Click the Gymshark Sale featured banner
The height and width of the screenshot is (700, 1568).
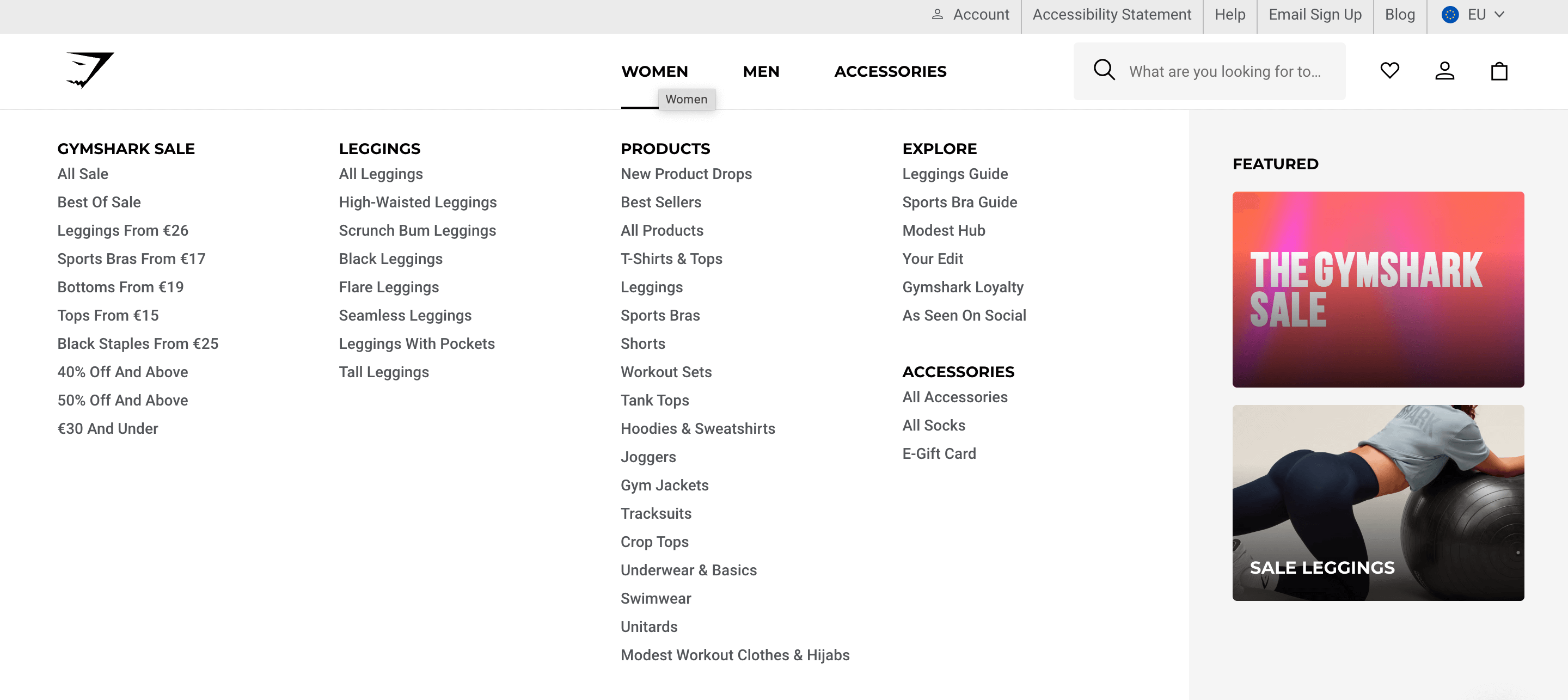[x=1378, y=290]
